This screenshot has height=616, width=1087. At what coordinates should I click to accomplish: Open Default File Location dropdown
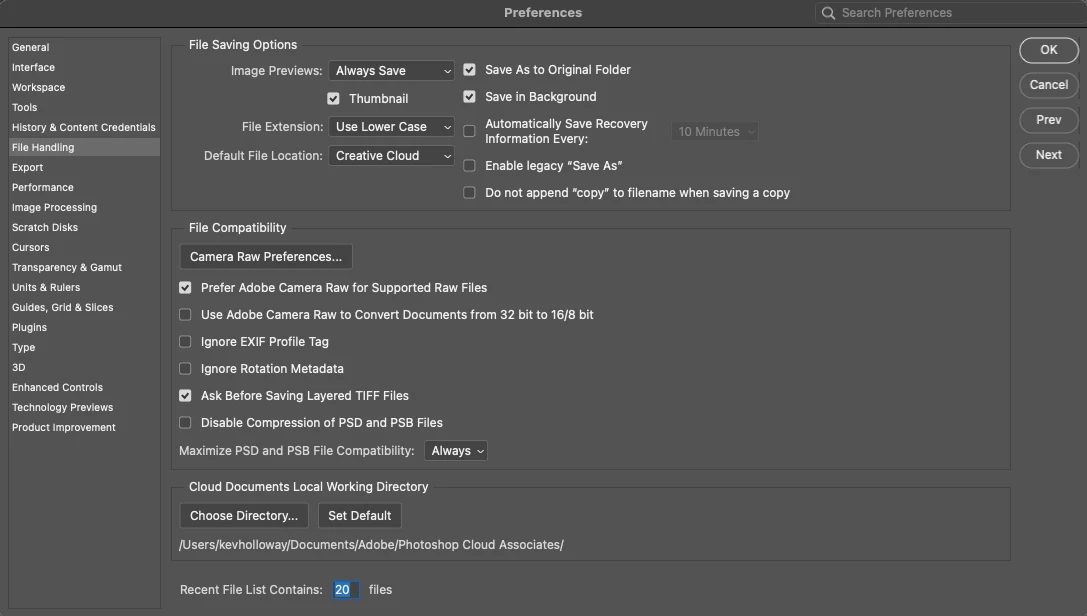[x=392, y=156]
